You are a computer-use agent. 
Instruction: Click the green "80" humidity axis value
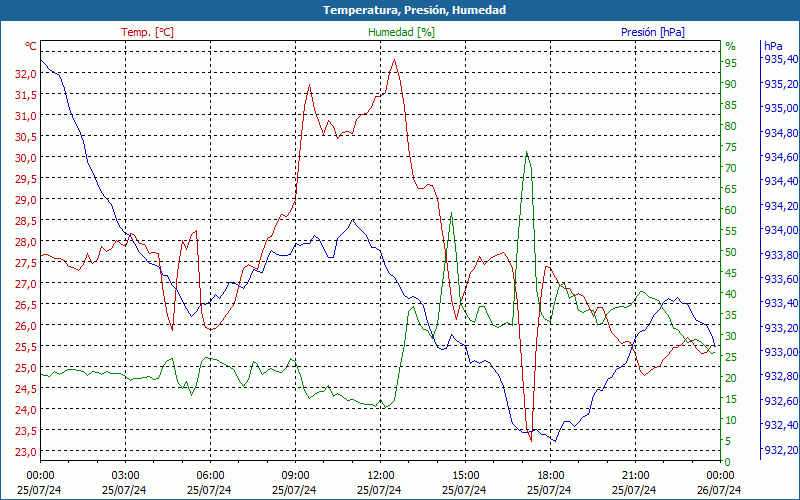(731, 126)
